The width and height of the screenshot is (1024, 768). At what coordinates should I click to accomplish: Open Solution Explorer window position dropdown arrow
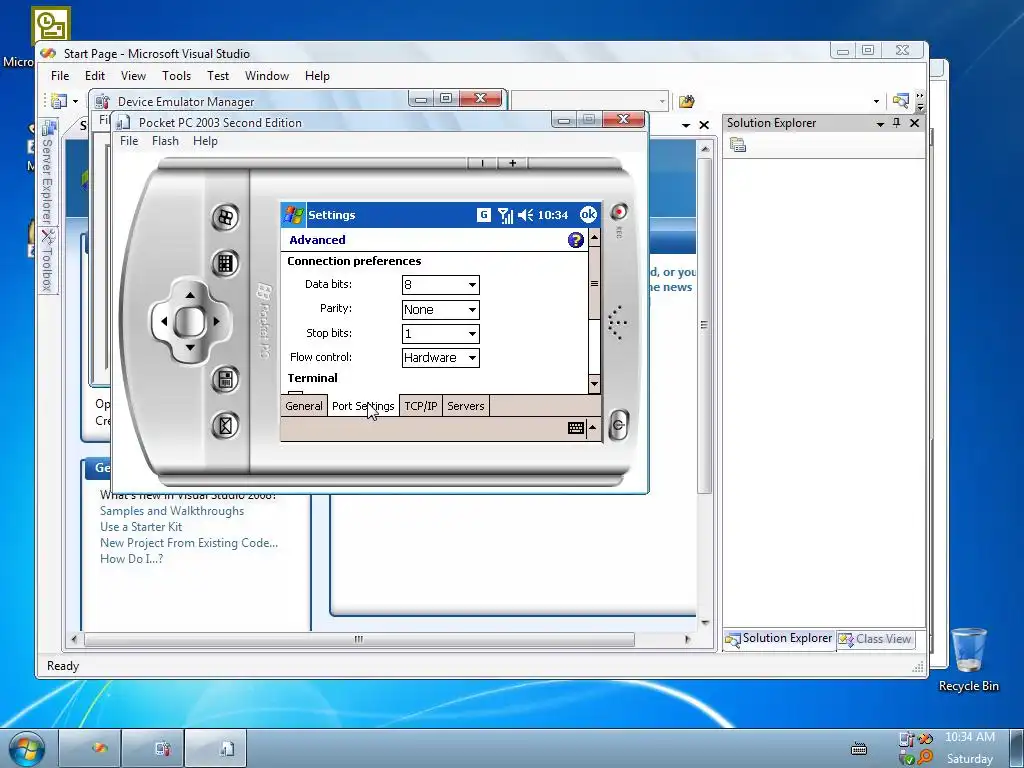point(880,123)
